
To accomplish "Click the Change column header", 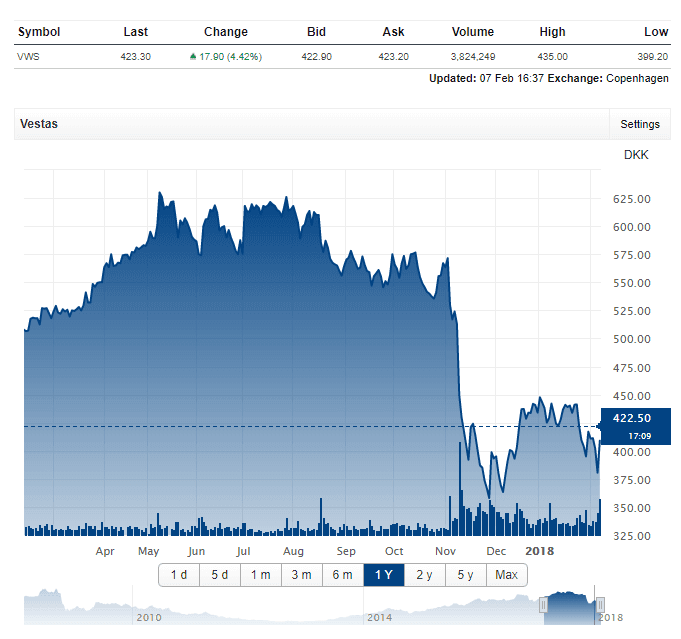I will (x=225, y=32).
